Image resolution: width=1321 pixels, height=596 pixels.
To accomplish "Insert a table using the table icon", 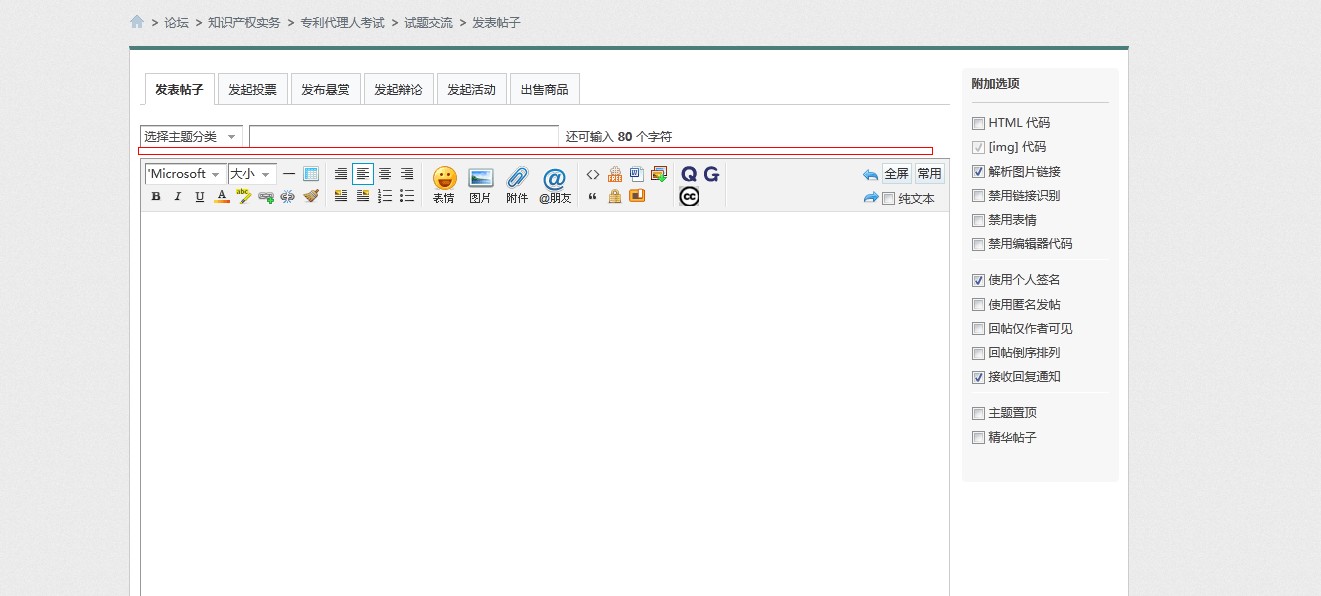I will point(311,172).
